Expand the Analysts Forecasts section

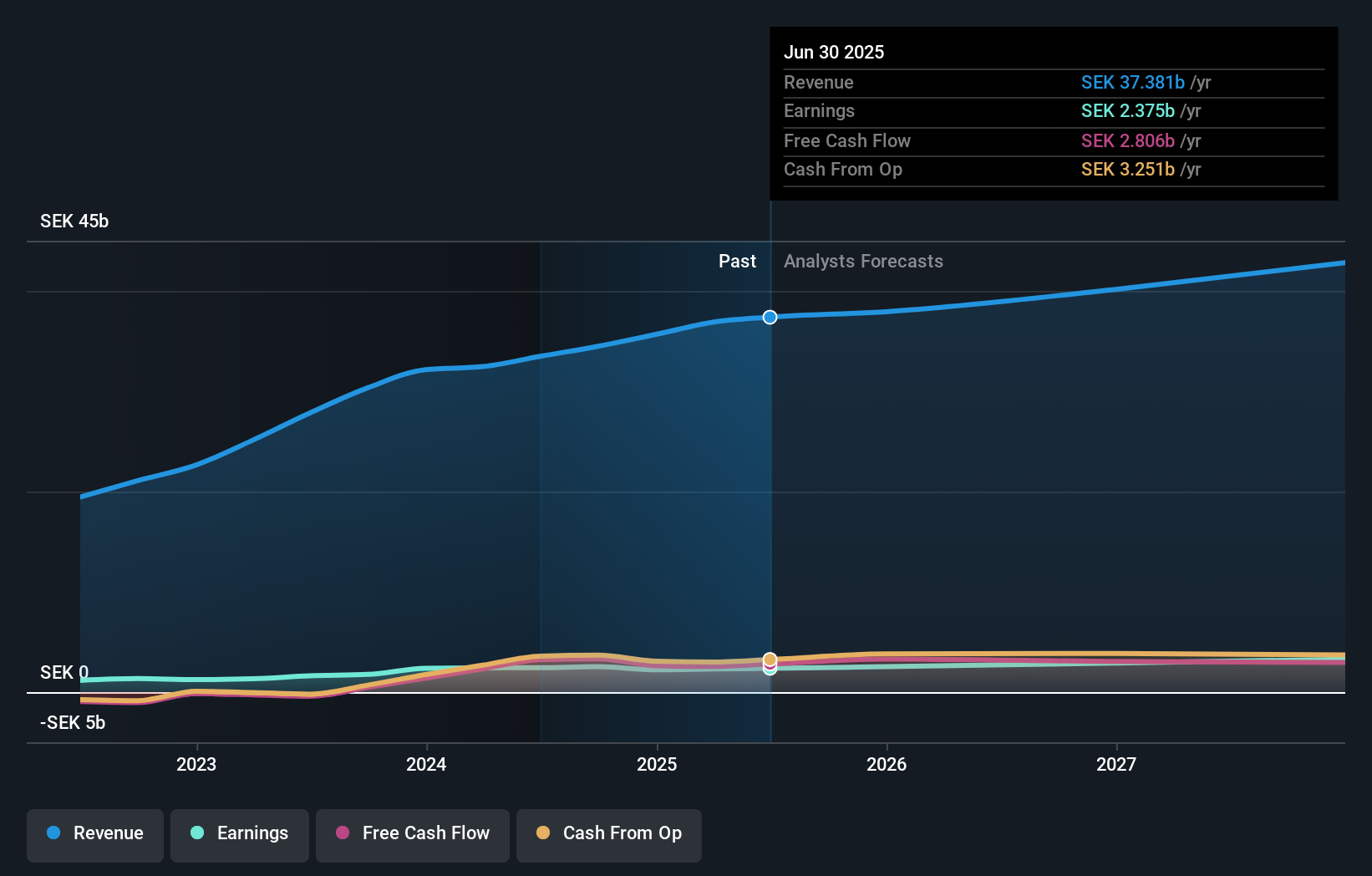click(x=863, y=261)
